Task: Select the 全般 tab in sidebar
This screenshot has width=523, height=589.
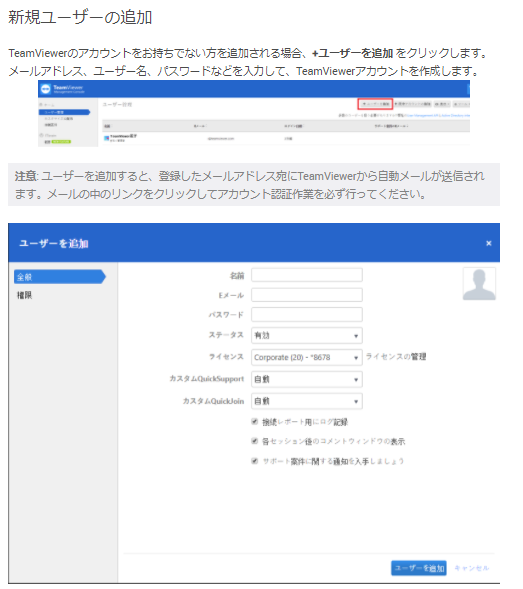Action: 60,277
